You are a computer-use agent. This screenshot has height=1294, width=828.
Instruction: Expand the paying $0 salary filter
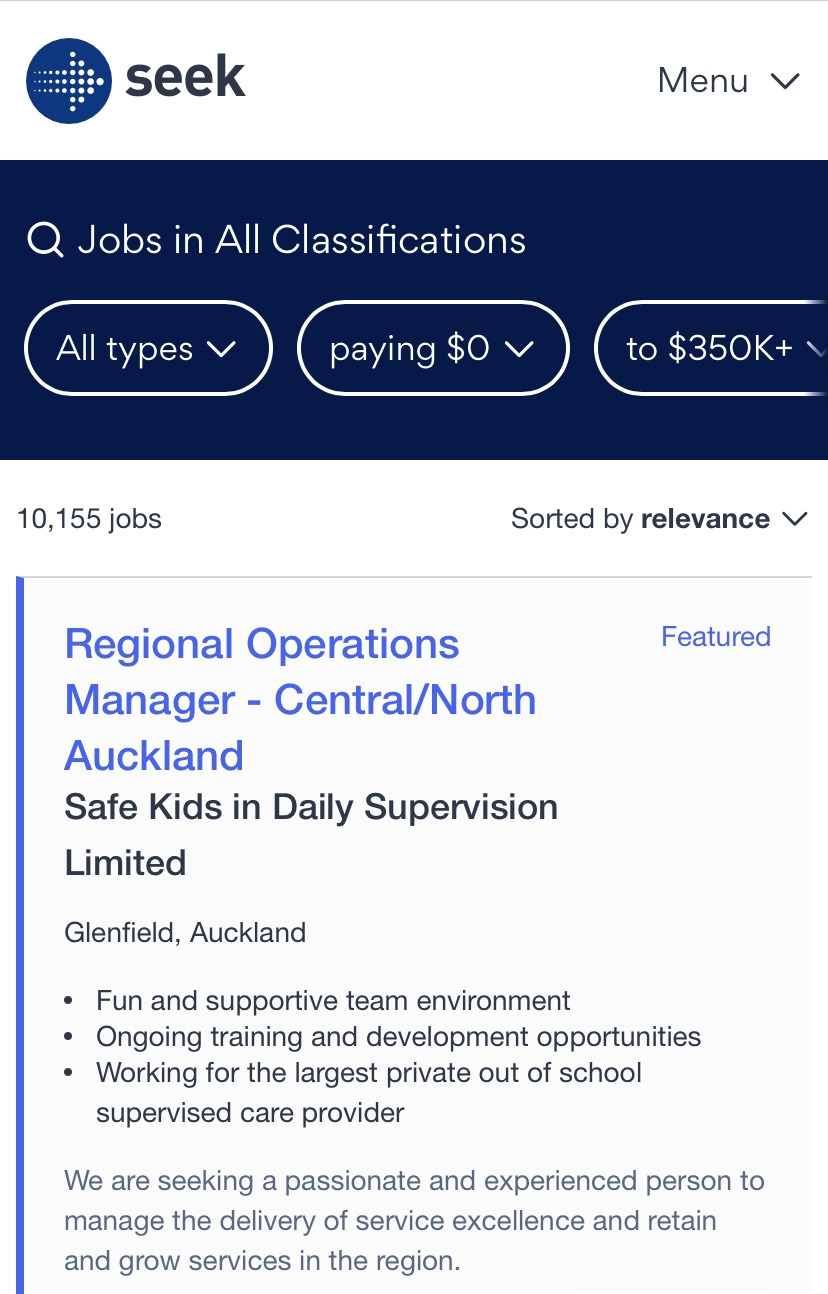[433, 348]
